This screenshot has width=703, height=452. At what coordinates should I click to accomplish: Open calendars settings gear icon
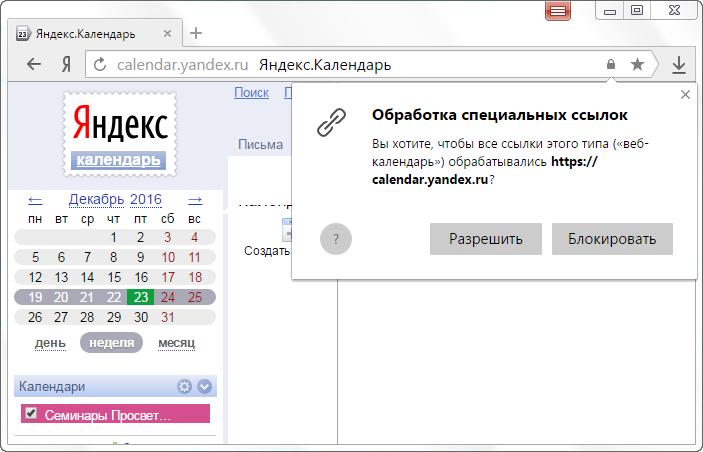[x=184, y=387]
